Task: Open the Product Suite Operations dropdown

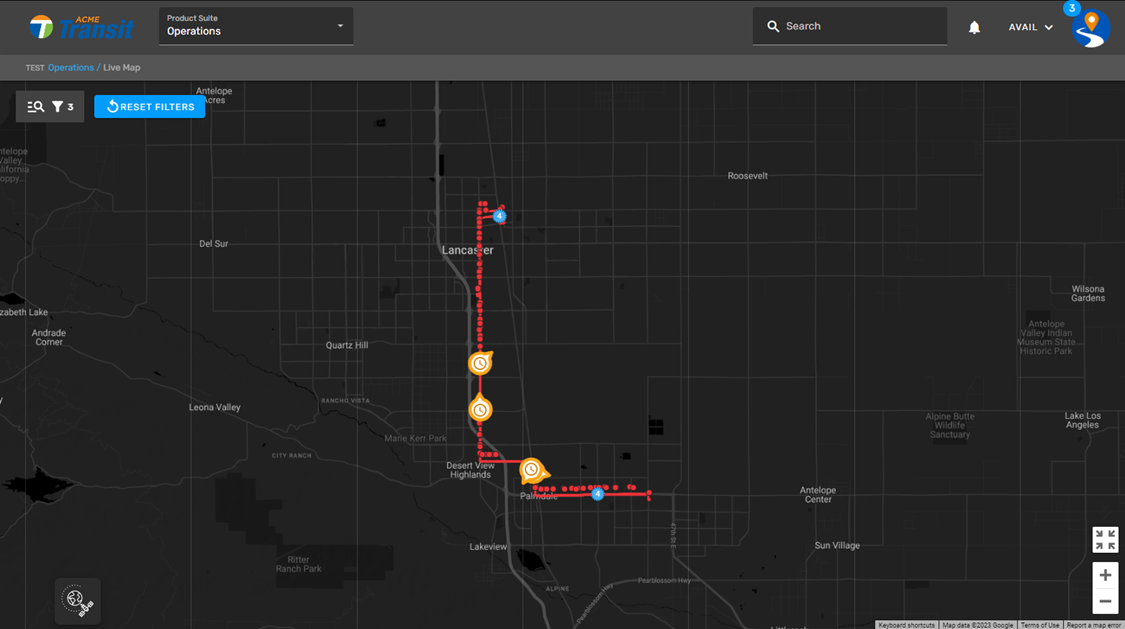Action: click(255, 26)
